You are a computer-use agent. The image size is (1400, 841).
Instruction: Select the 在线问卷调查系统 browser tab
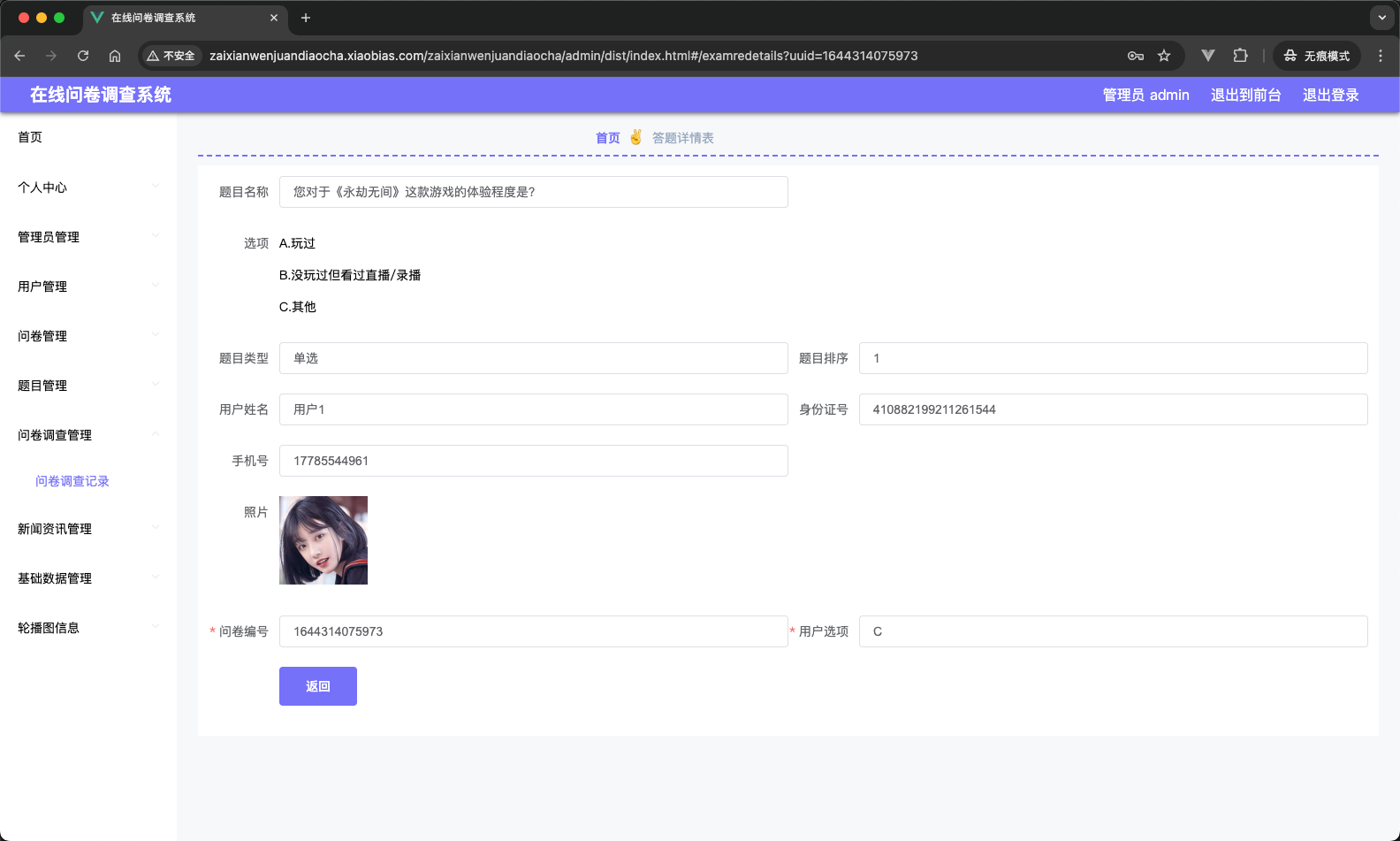(186, 18)
